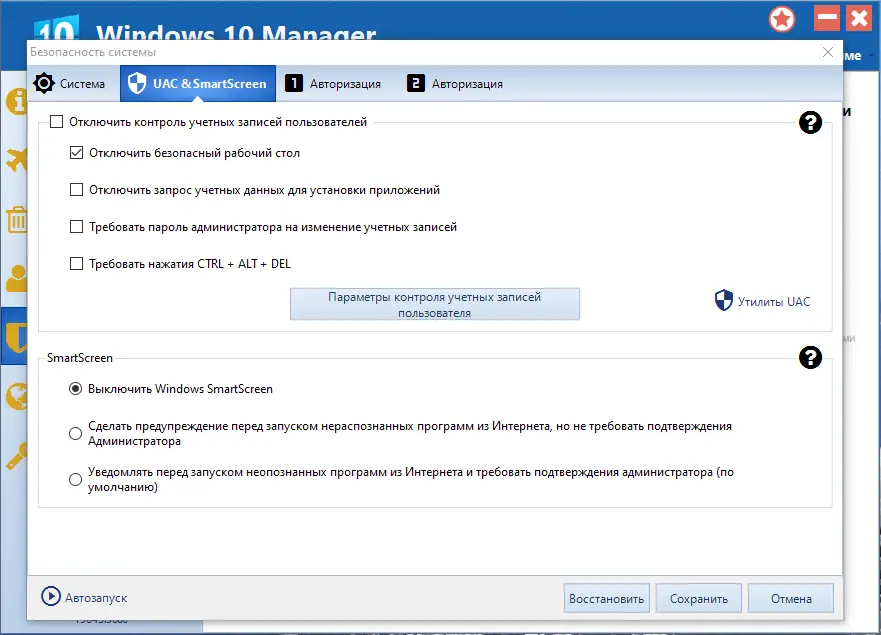
Task: Close the Windows 10 Manager main window
Action: tap(859, 18)
